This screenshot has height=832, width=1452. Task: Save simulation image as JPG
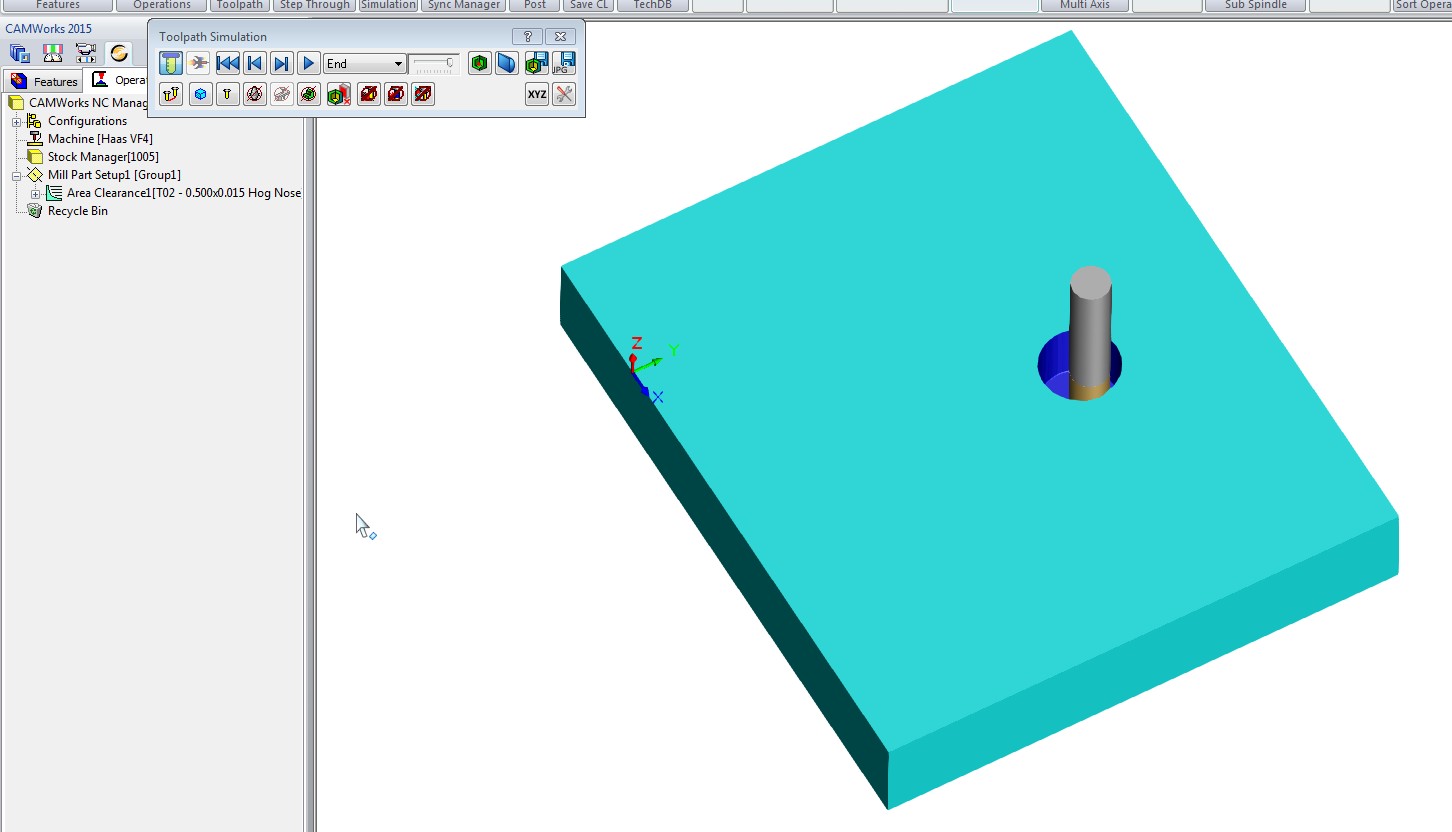pyautogui.click(x=563, y=64)
